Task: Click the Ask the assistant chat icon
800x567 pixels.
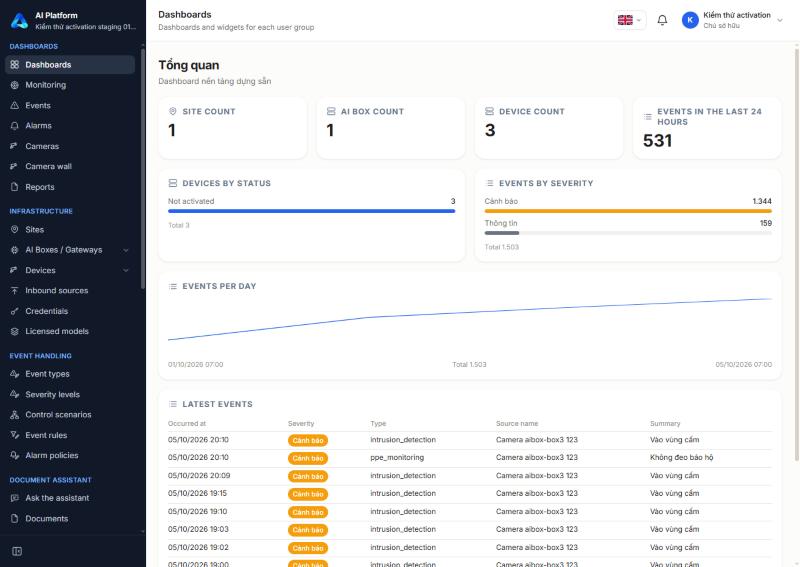Action: pos(15,498)
